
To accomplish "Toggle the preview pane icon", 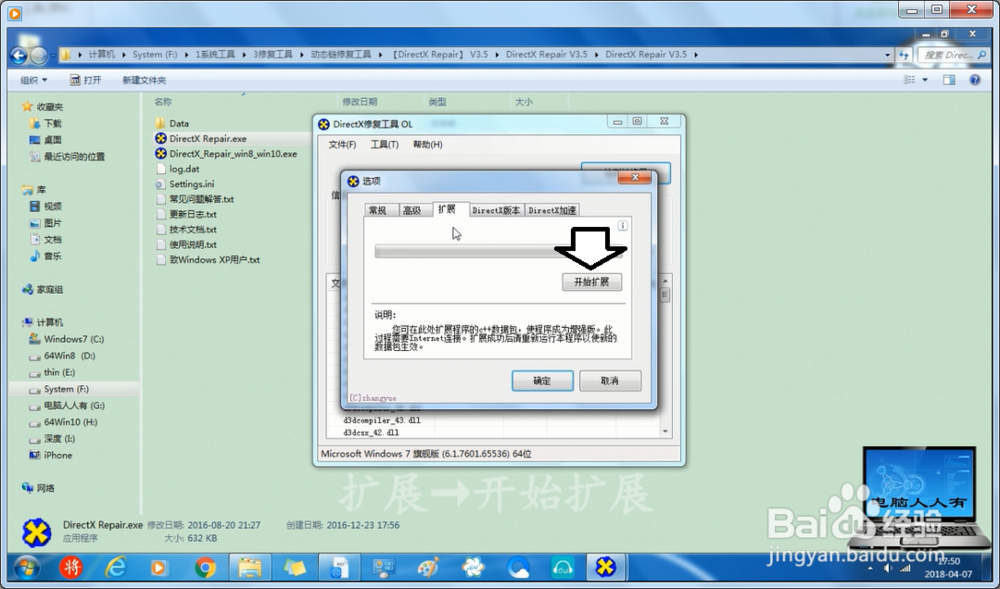I will coord(949,80).
